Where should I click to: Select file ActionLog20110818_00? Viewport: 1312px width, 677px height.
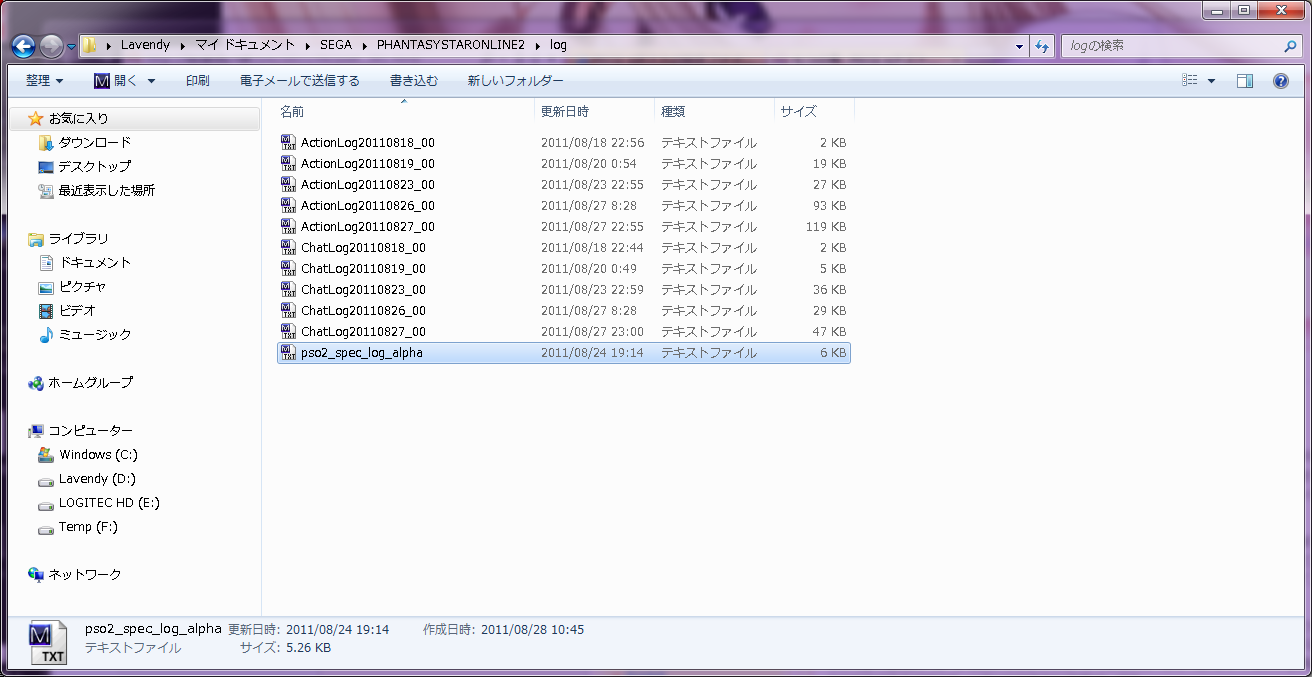tap(564, 142)
